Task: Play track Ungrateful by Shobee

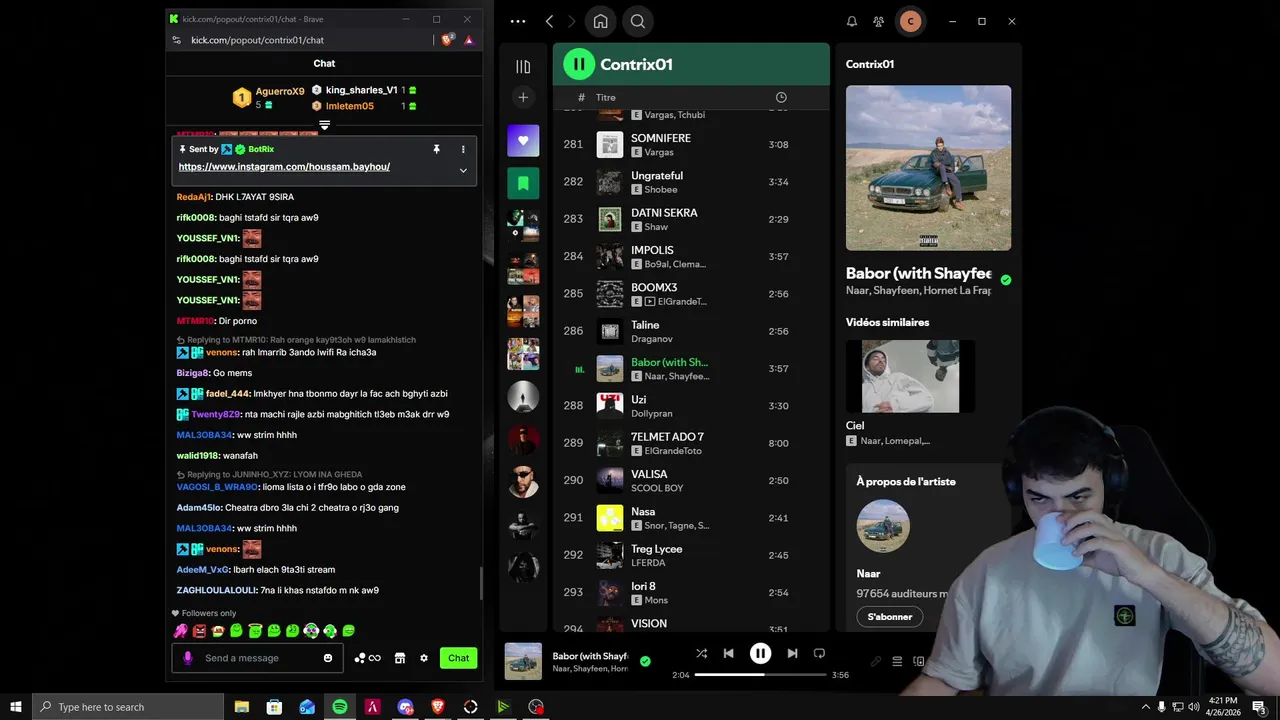Action: point(692,182)
